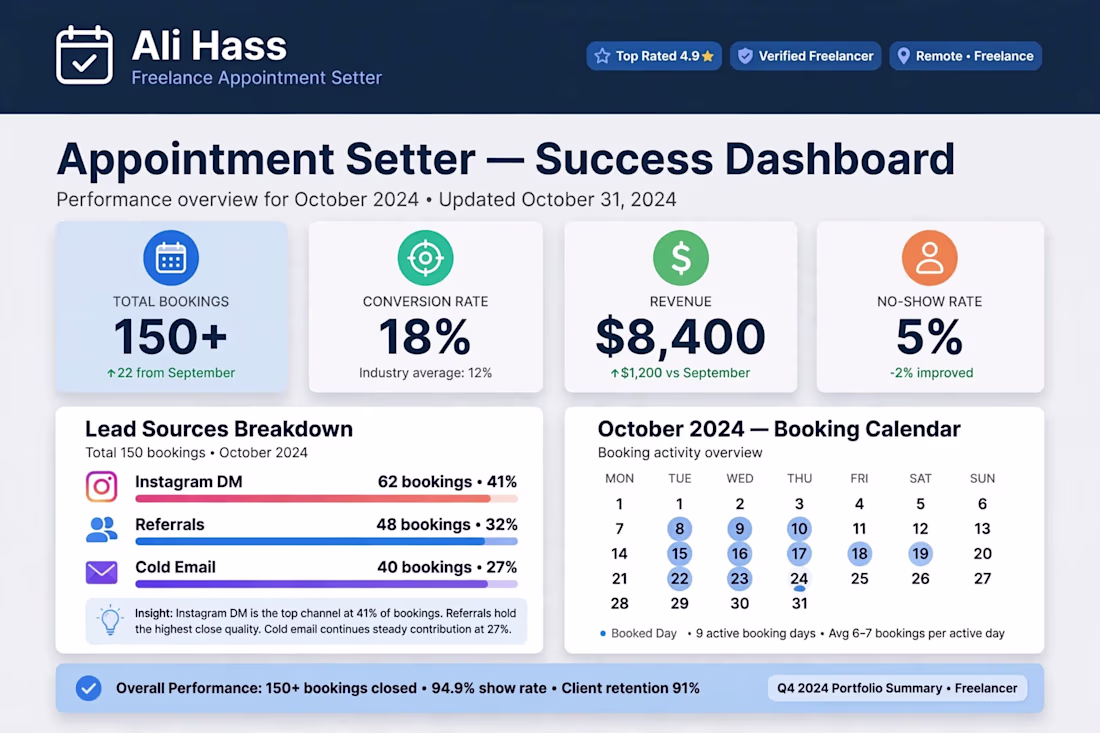Select booked day 9 in the calendar
Screen dimensions: 1100x733
point(739,528)
